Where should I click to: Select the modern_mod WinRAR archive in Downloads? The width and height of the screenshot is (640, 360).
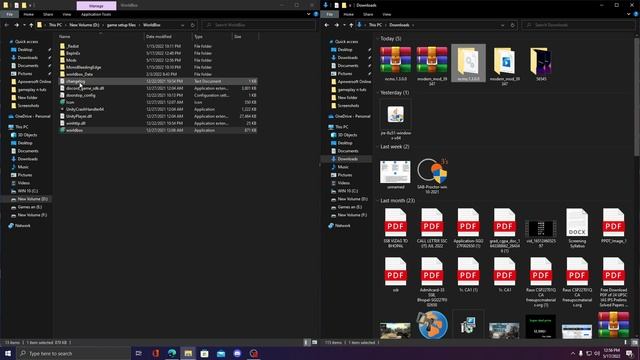(x=432, y=65)
